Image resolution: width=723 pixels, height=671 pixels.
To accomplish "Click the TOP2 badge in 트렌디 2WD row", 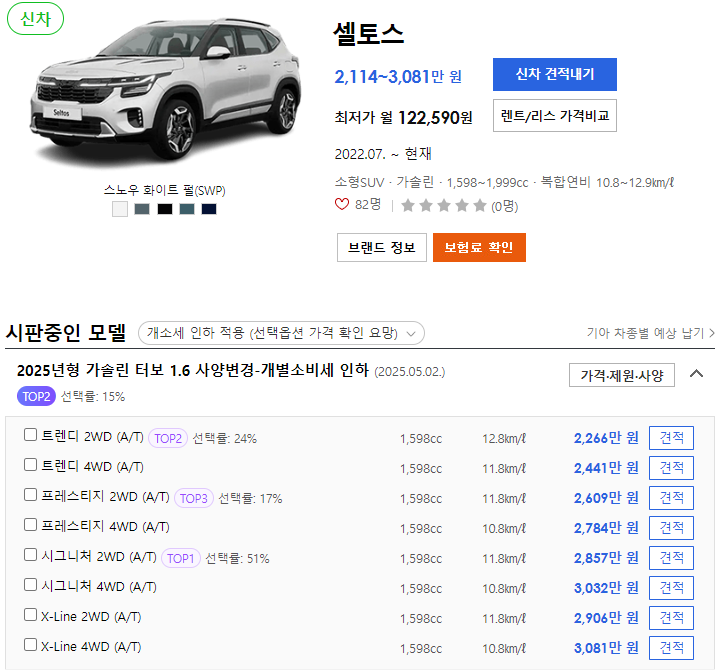I will coord(168,438).
